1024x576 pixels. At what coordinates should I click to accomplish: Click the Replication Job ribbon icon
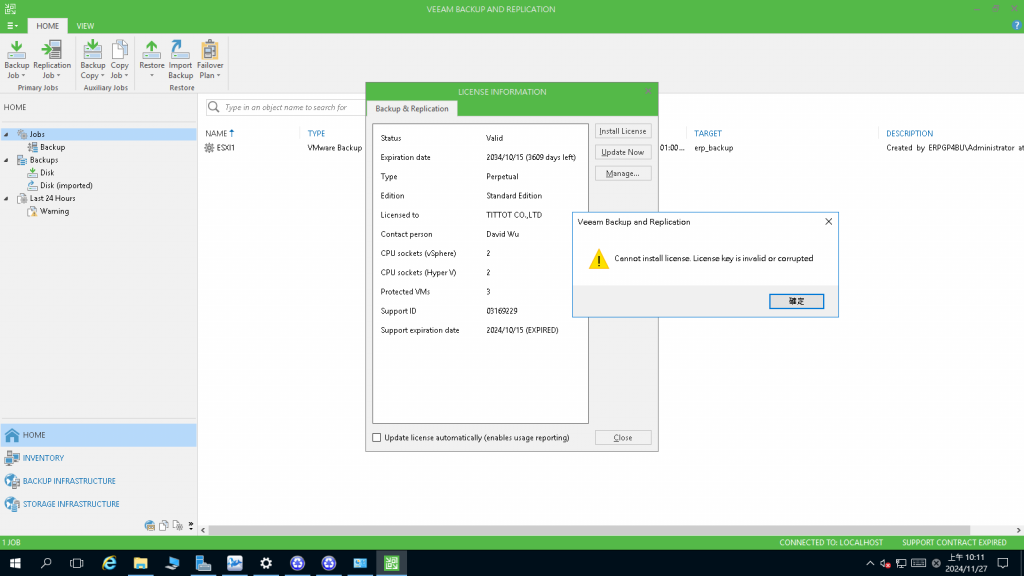pos(52,59)
